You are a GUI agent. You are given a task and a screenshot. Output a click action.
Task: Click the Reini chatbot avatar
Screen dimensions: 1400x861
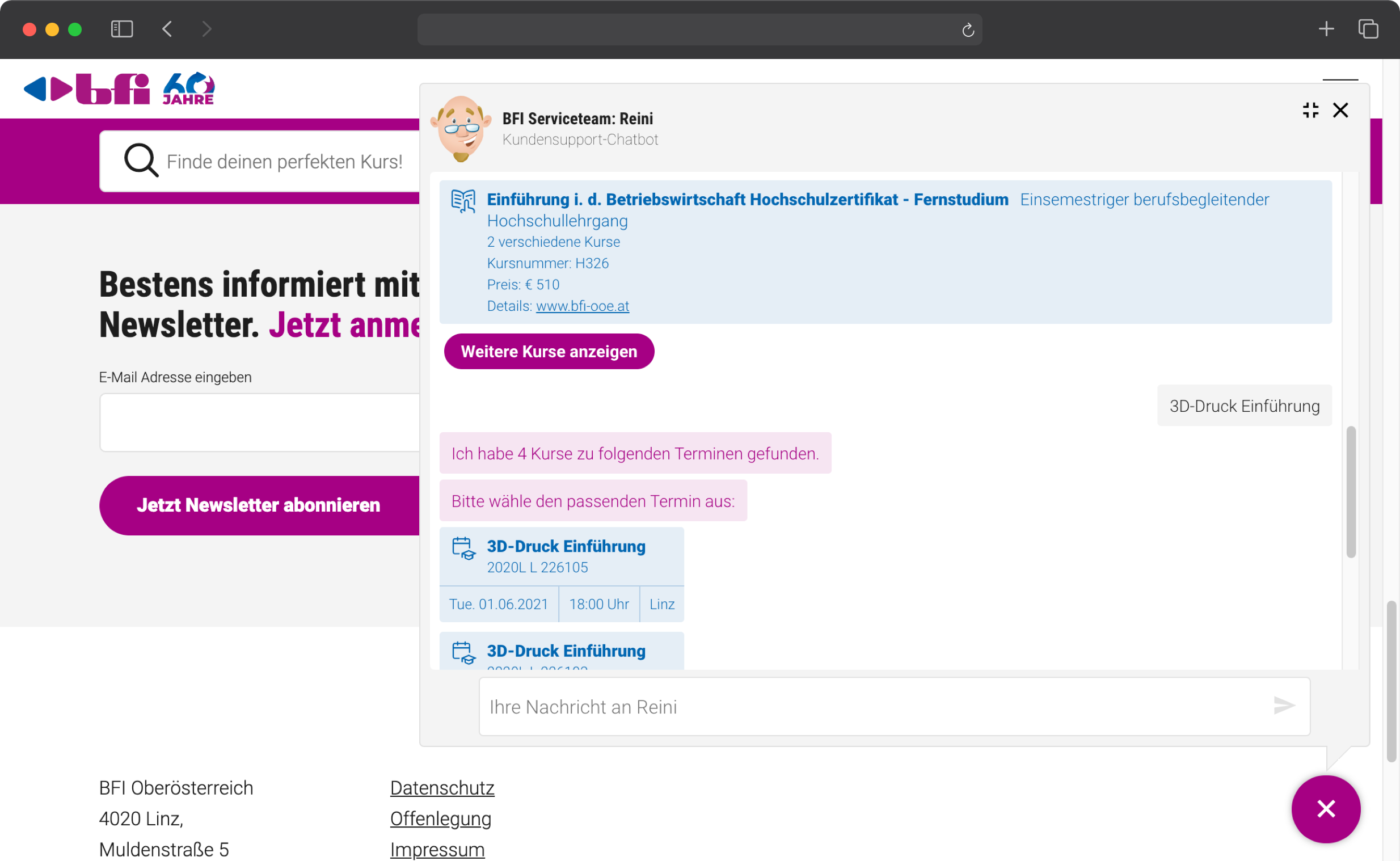461,128
